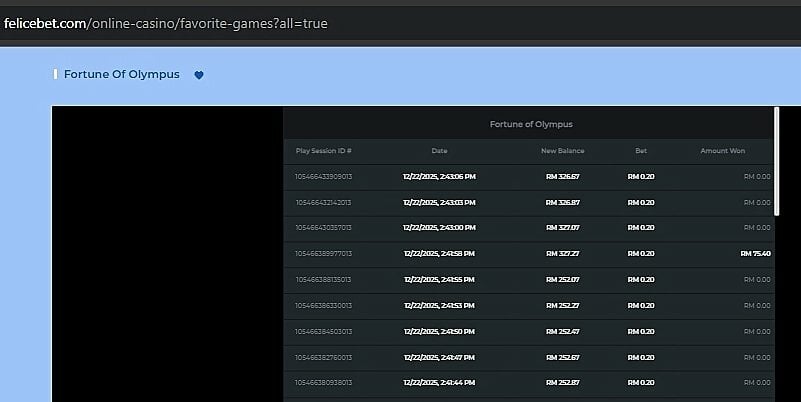Screen dimensions: 801x402
Task: Click the RM 75.40 amount won value
Action: (x=755, y=254)
